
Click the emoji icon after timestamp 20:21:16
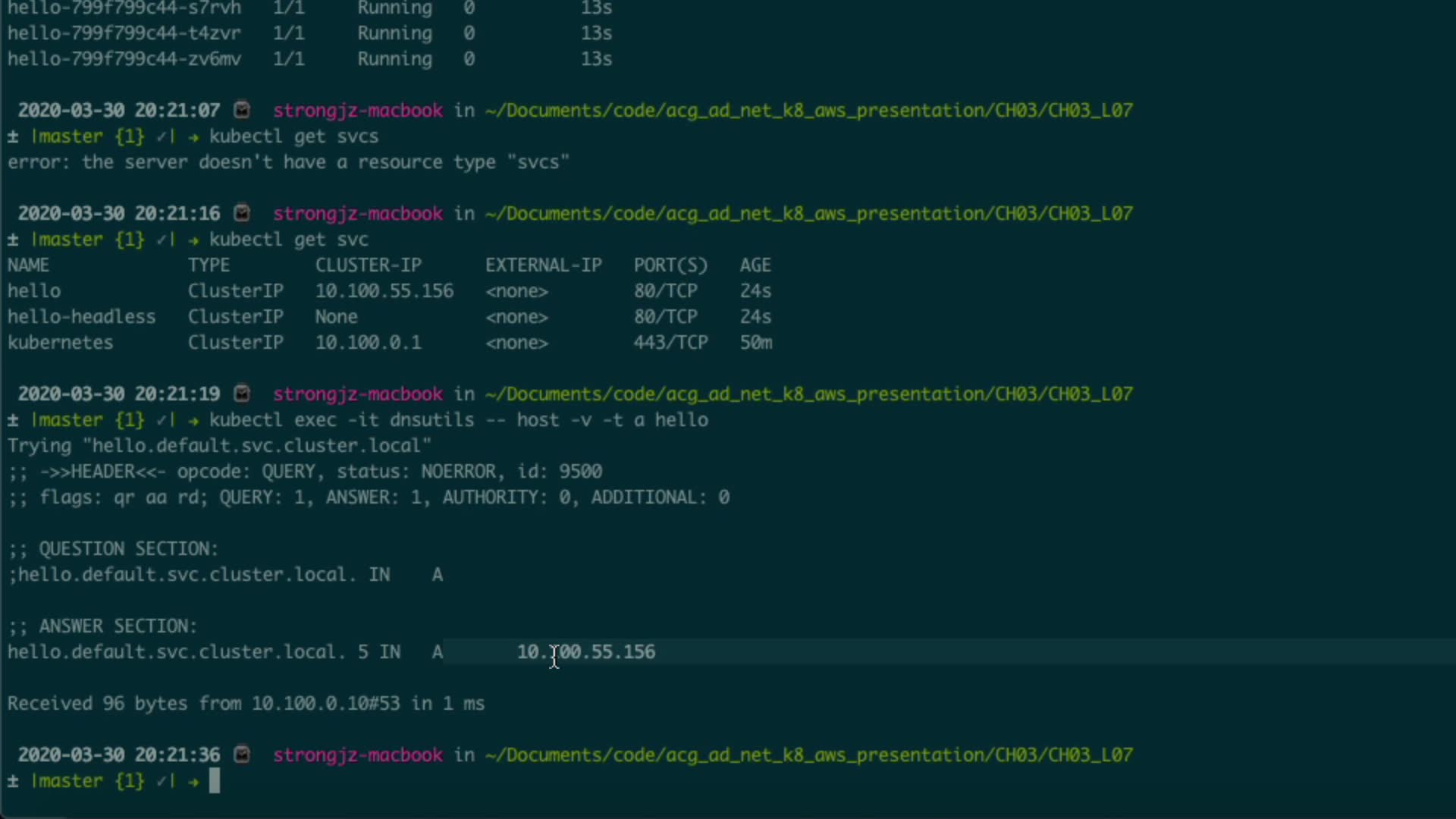click(x=242, y=213)
